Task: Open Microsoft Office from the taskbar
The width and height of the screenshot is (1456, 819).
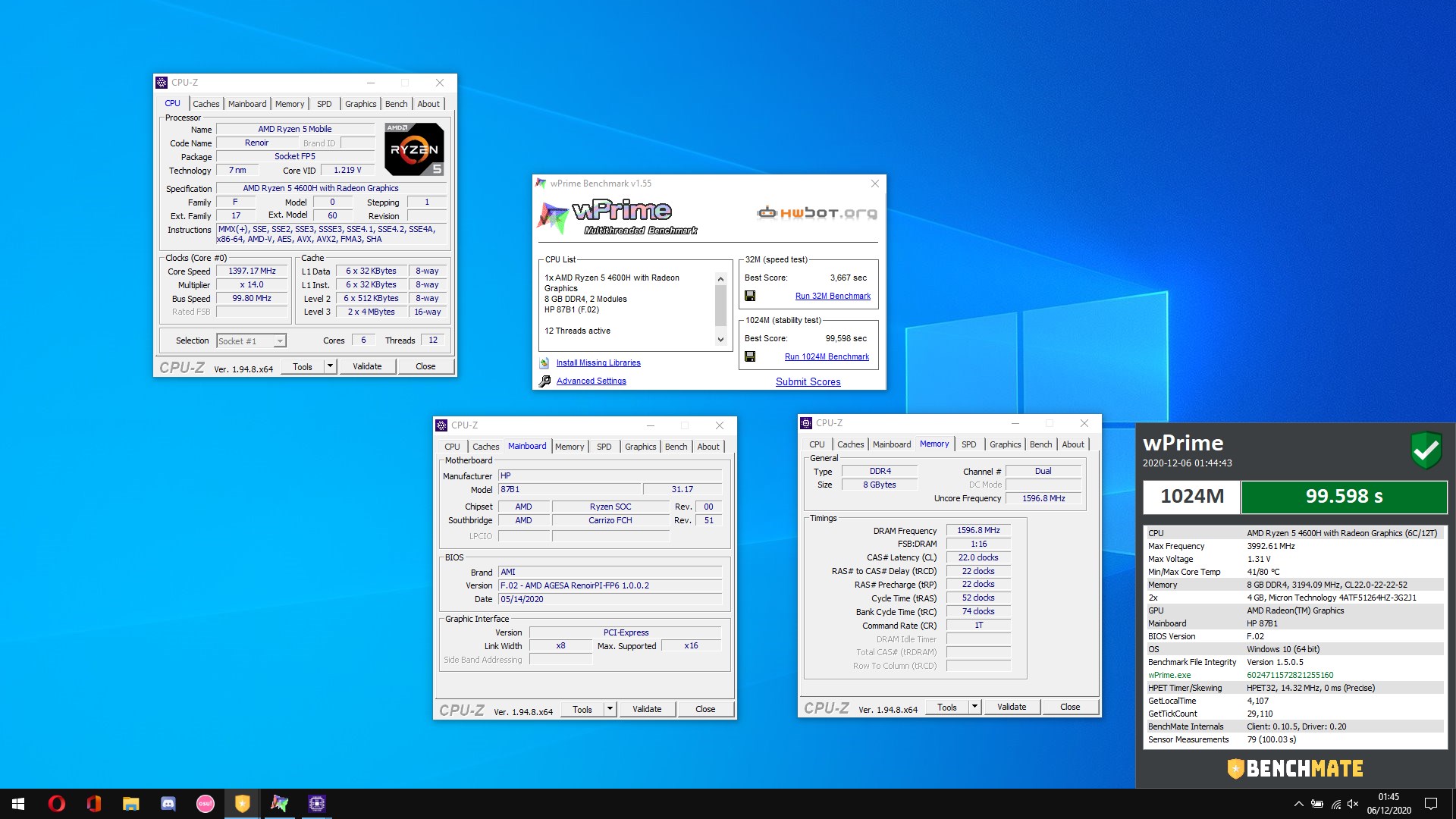Action: point(94,804)
